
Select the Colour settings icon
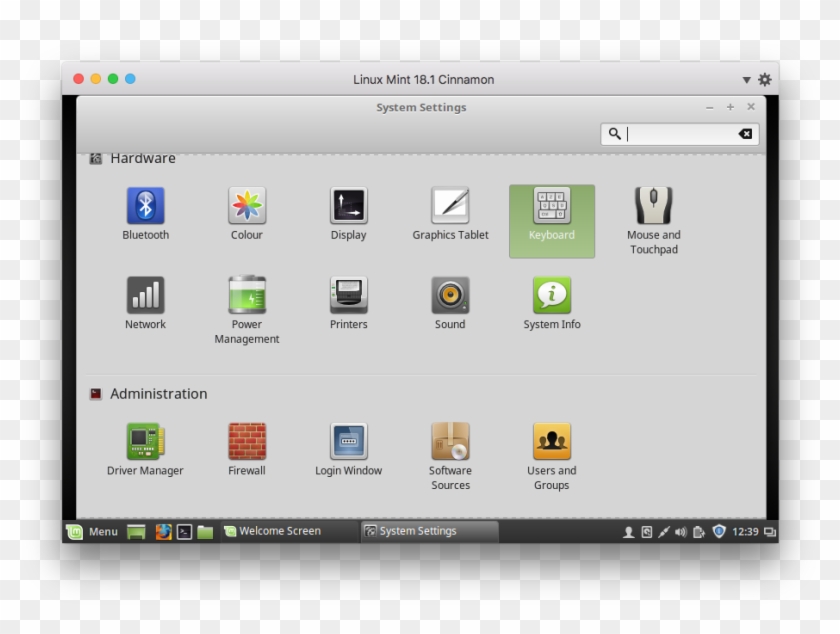[x=246, y=205]
